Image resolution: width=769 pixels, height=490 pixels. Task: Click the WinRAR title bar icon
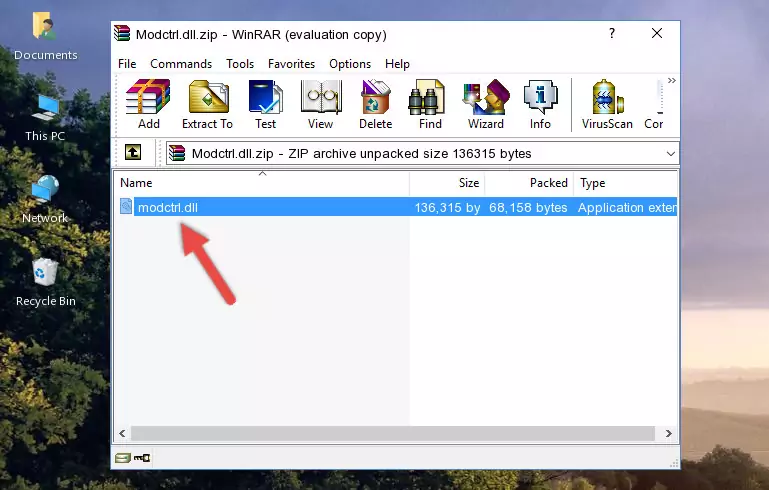(x=122, y=33)
